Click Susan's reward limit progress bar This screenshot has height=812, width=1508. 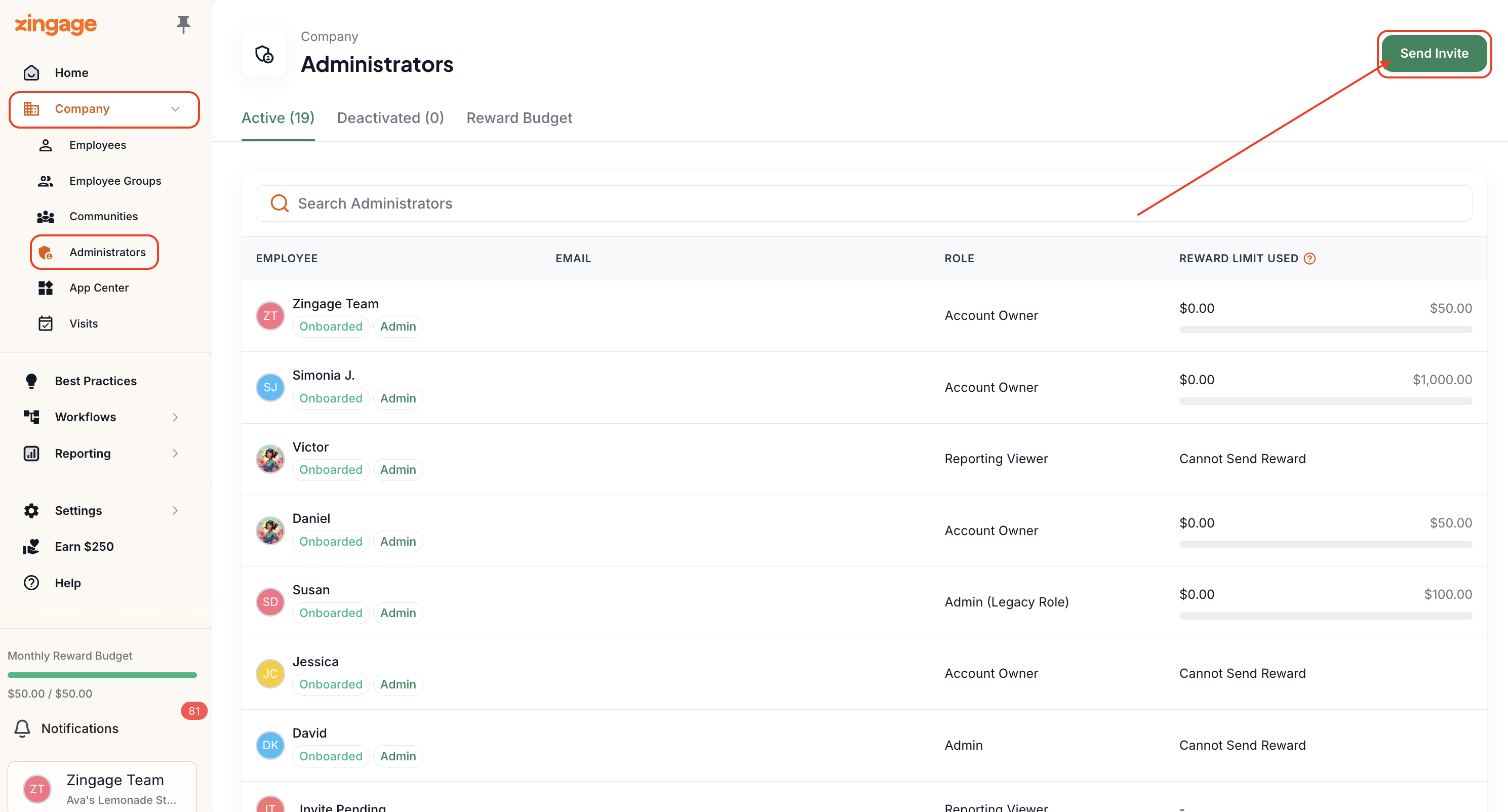1325,616
